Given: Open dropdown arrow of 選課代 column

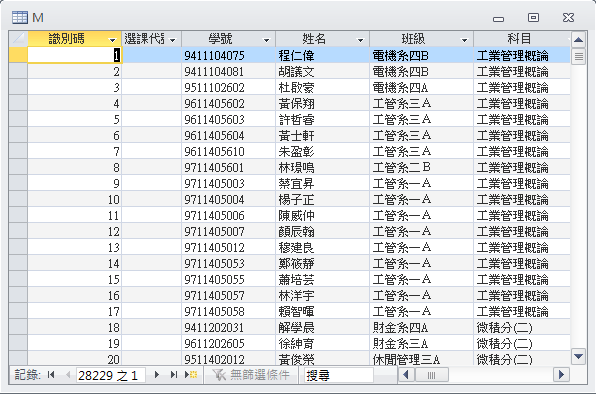Looking at the screenshot, I should coord(173,40).
